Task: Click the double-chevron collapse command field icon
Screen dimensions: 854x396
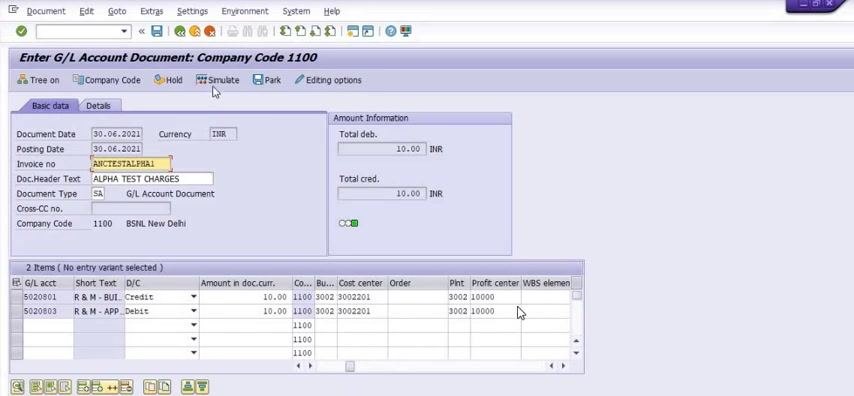Action: pyautogui.click(x=142, y=32)
